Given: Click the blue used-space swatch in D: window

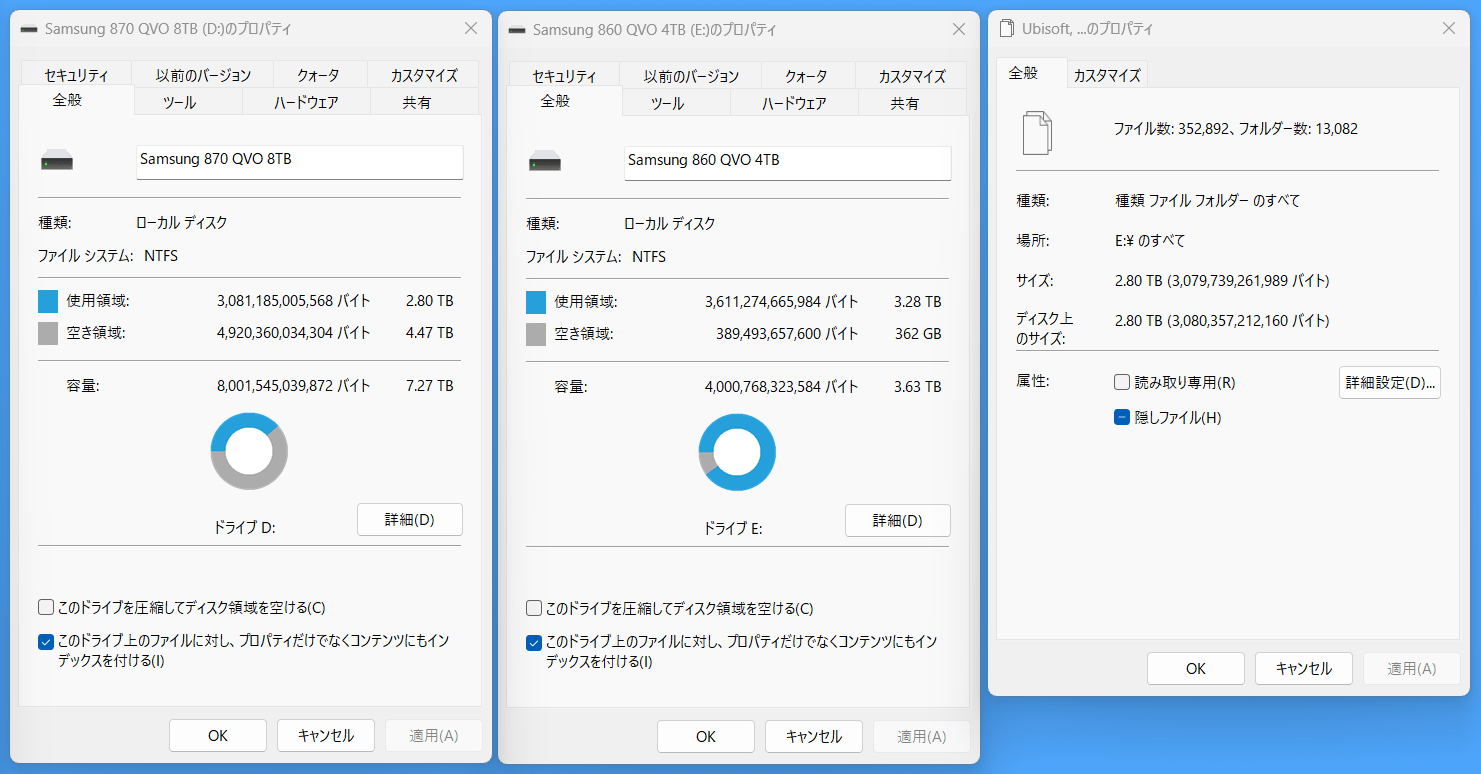Looking at the screenshot, I should tap(48, 301).
